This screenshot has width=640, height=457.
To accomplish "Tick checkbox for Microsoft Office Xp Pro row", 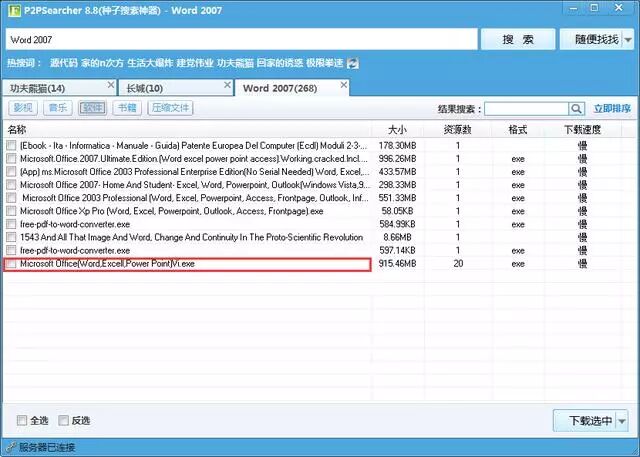I will [11, 211].
